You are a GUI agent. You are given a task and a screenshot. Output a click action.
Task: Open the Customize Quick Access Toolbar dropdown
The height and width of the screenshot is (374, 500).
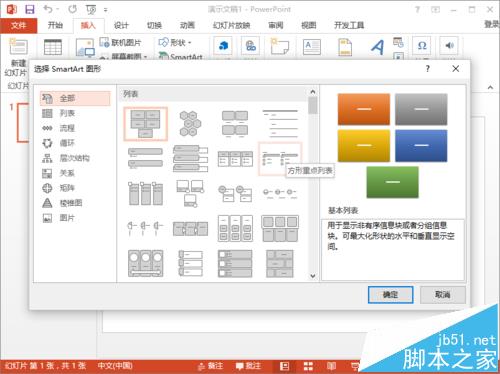coord(106,10)
